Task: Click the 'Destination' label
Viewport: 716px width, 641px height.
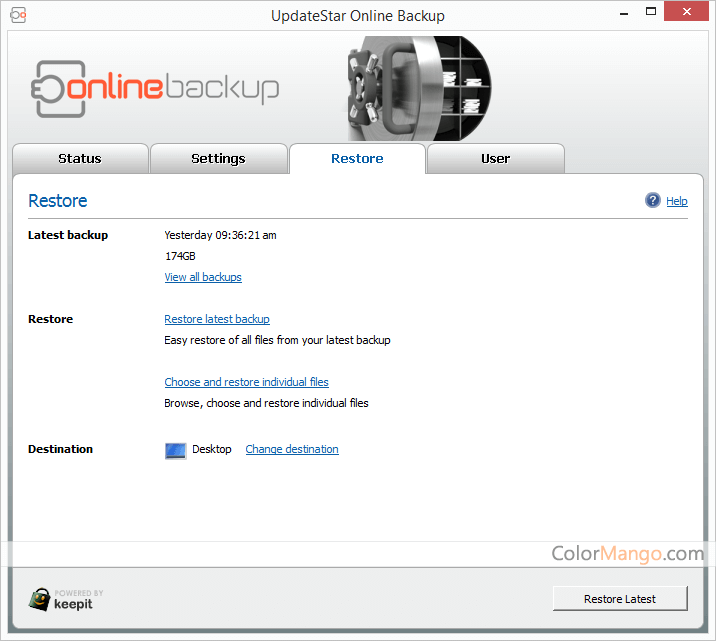Action: click(x=60, y=449)
